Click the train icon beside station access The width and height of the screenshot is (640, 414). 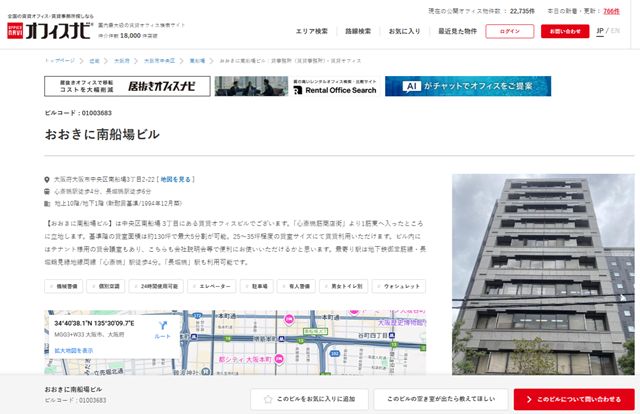pyautogui.click(x=48, y=191)
